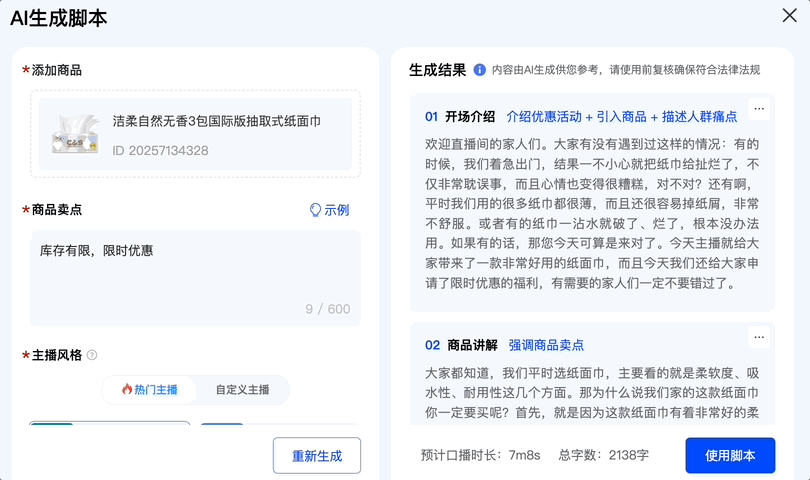Click the help icon next to 主播风格

92,355
